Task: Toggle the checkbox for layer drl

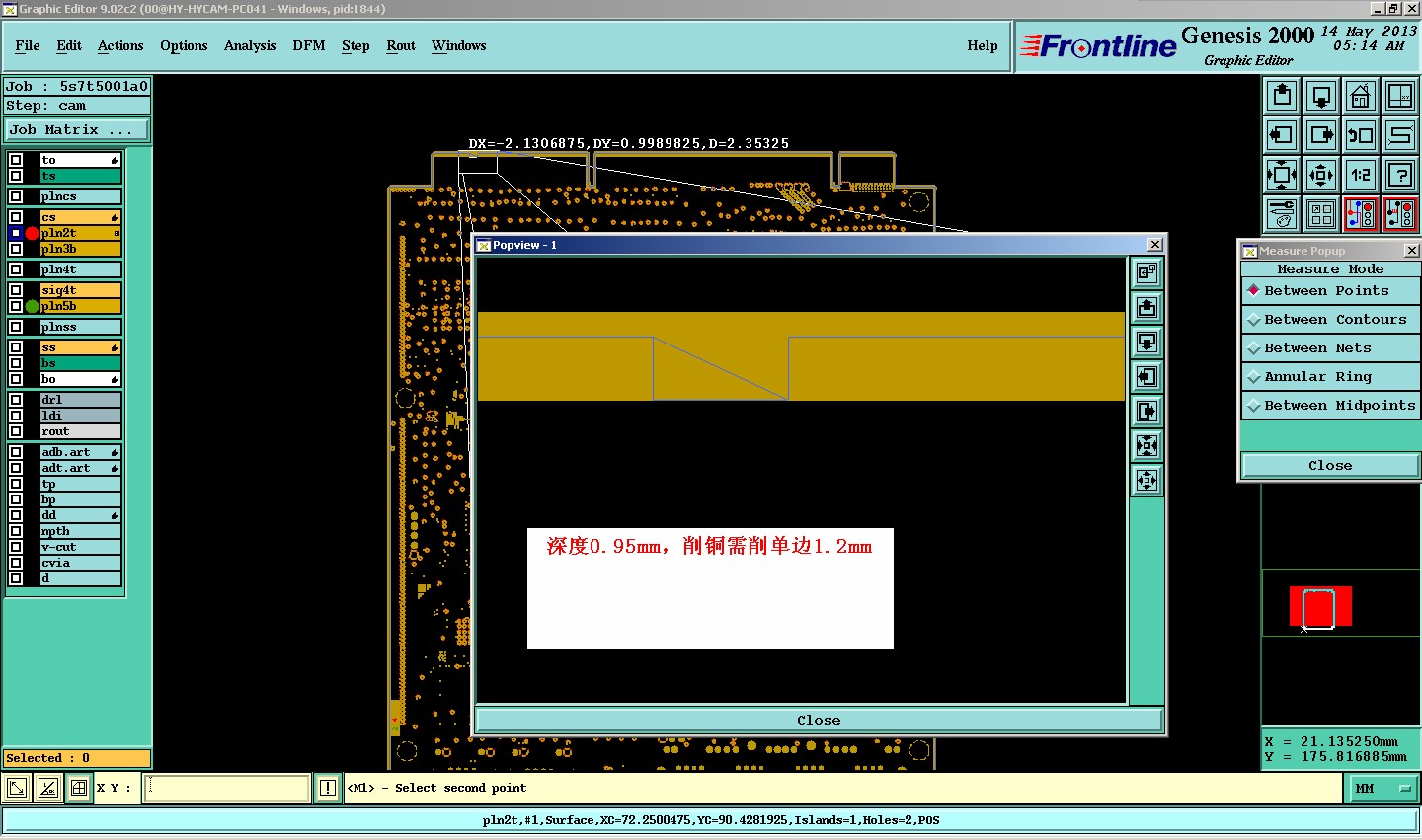Action: (16, 400)
